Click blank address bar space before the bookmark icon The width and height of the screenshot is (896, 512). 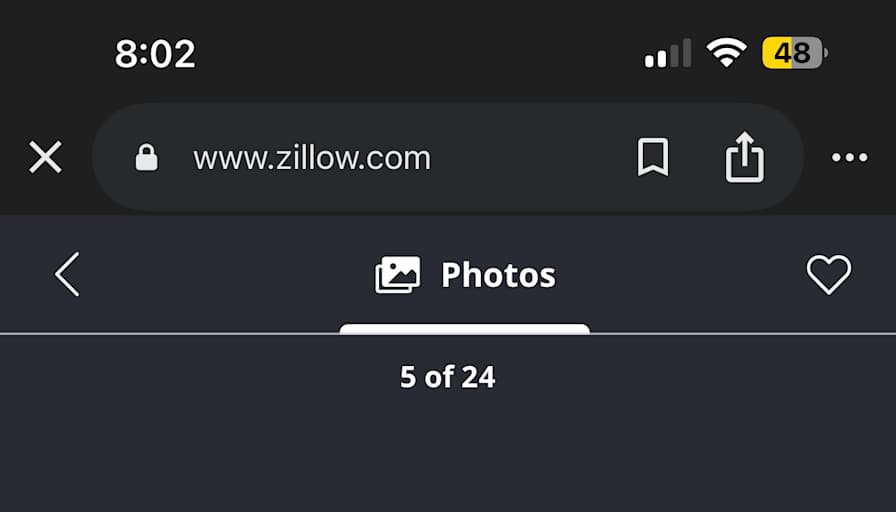coord(531,158)
